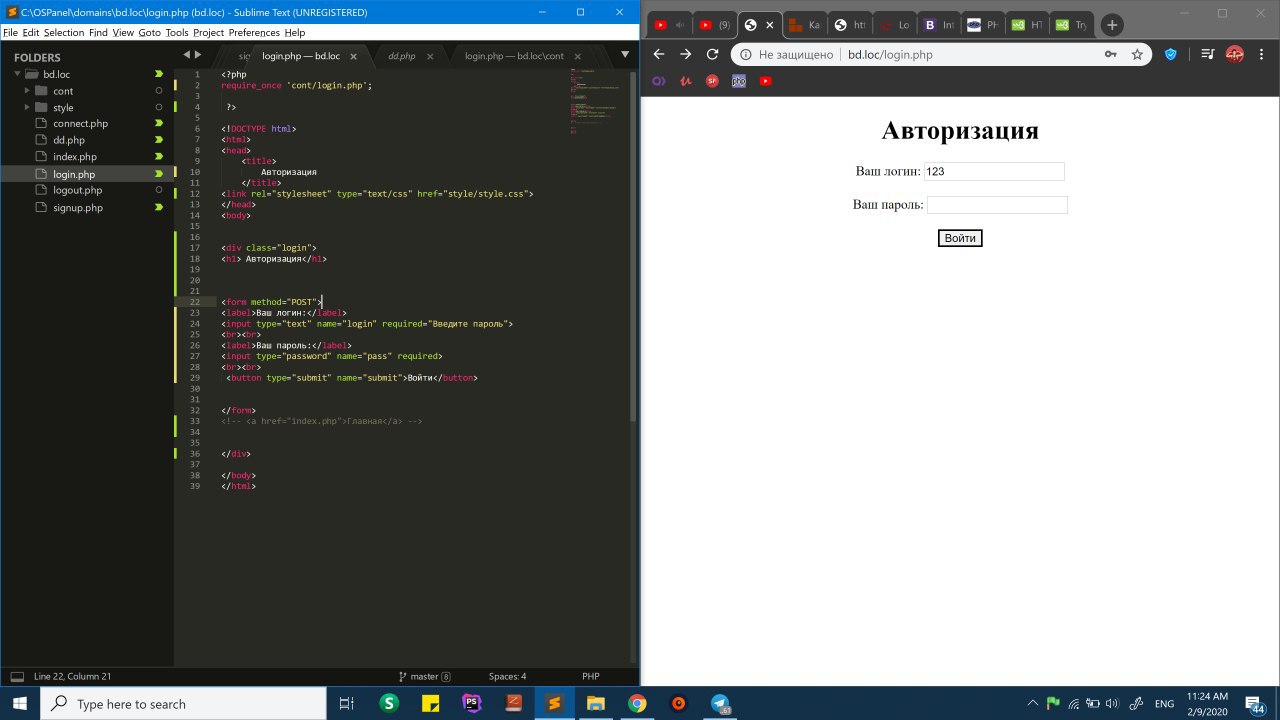Open the Chrome three-dot menu
The width and height of the screenshot is (1280, 720).
click(x=1262, y=55)
